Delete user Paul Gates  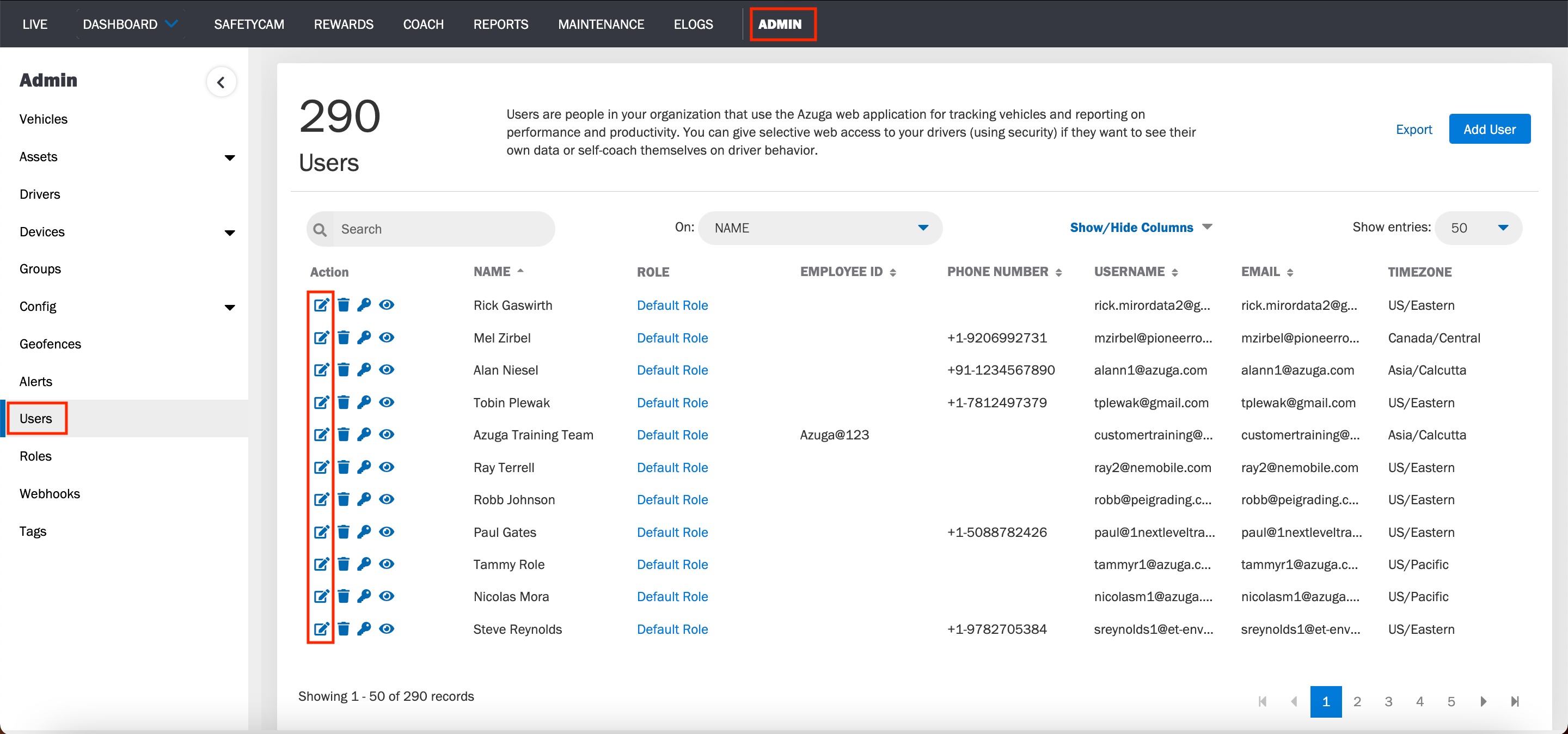coord(344,532)
